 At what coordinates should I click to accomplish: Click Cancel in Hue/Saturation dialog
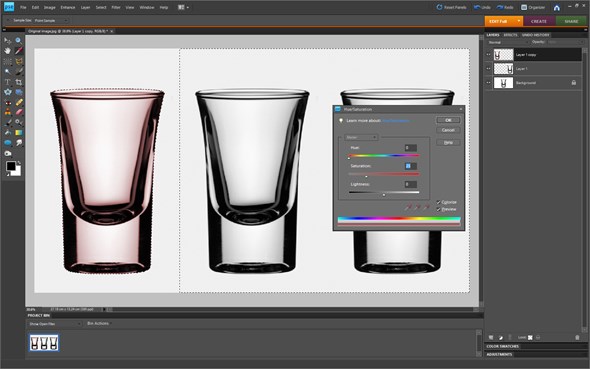pyautogui.click(x=448, y=130)
